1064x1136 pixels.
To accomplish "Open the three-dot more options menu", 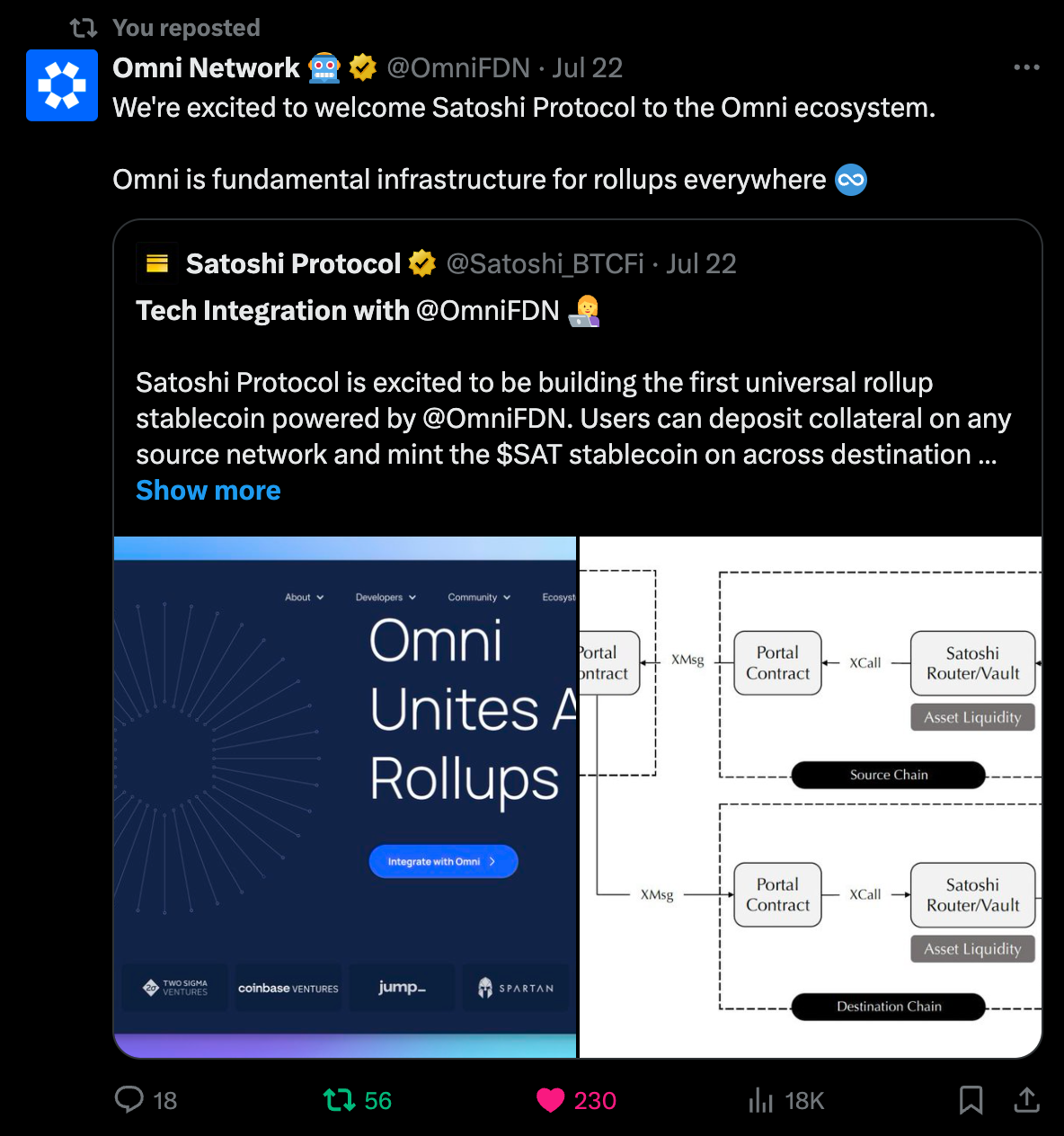I will [1026, 67].
